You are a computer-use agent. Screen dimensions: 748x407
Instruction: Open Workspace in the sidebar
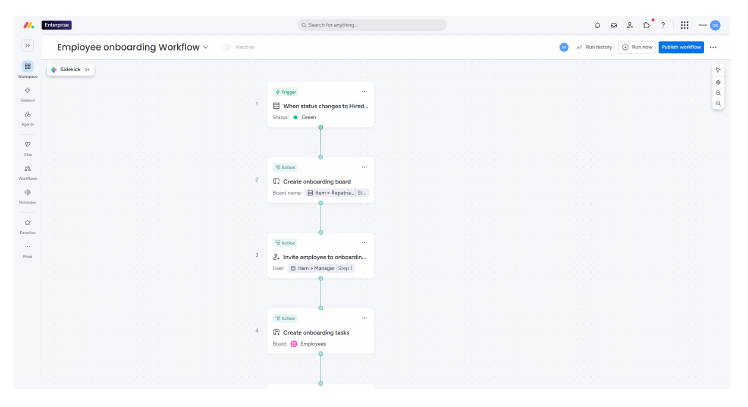coord(28,69)
